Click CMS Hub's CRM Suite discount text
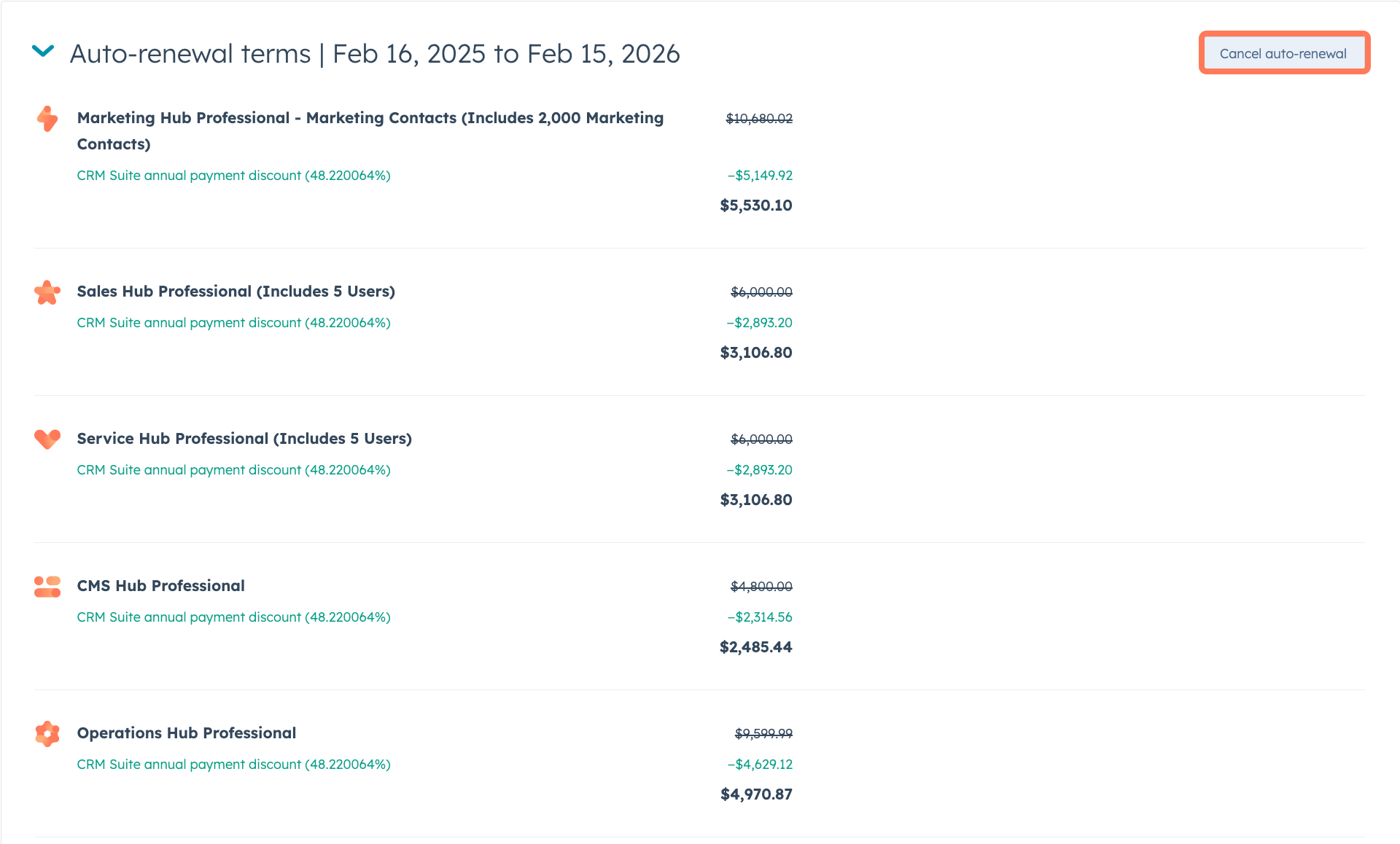This screenshot has height=844, width=1400. coord(233,617)
